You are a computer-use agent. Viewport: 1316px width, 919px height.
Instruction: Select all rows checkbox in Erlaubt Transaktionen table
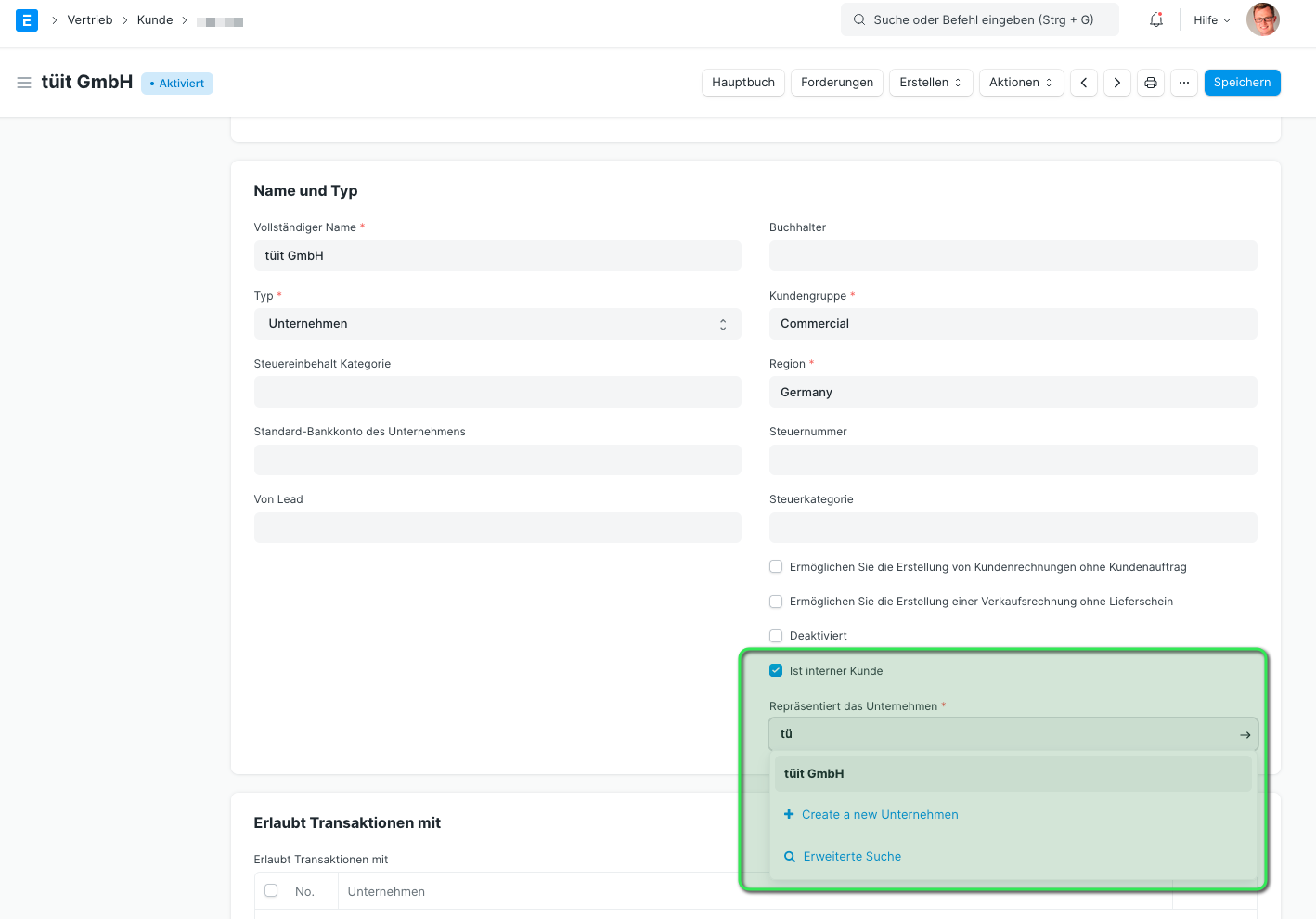click(x=271, y=890)
